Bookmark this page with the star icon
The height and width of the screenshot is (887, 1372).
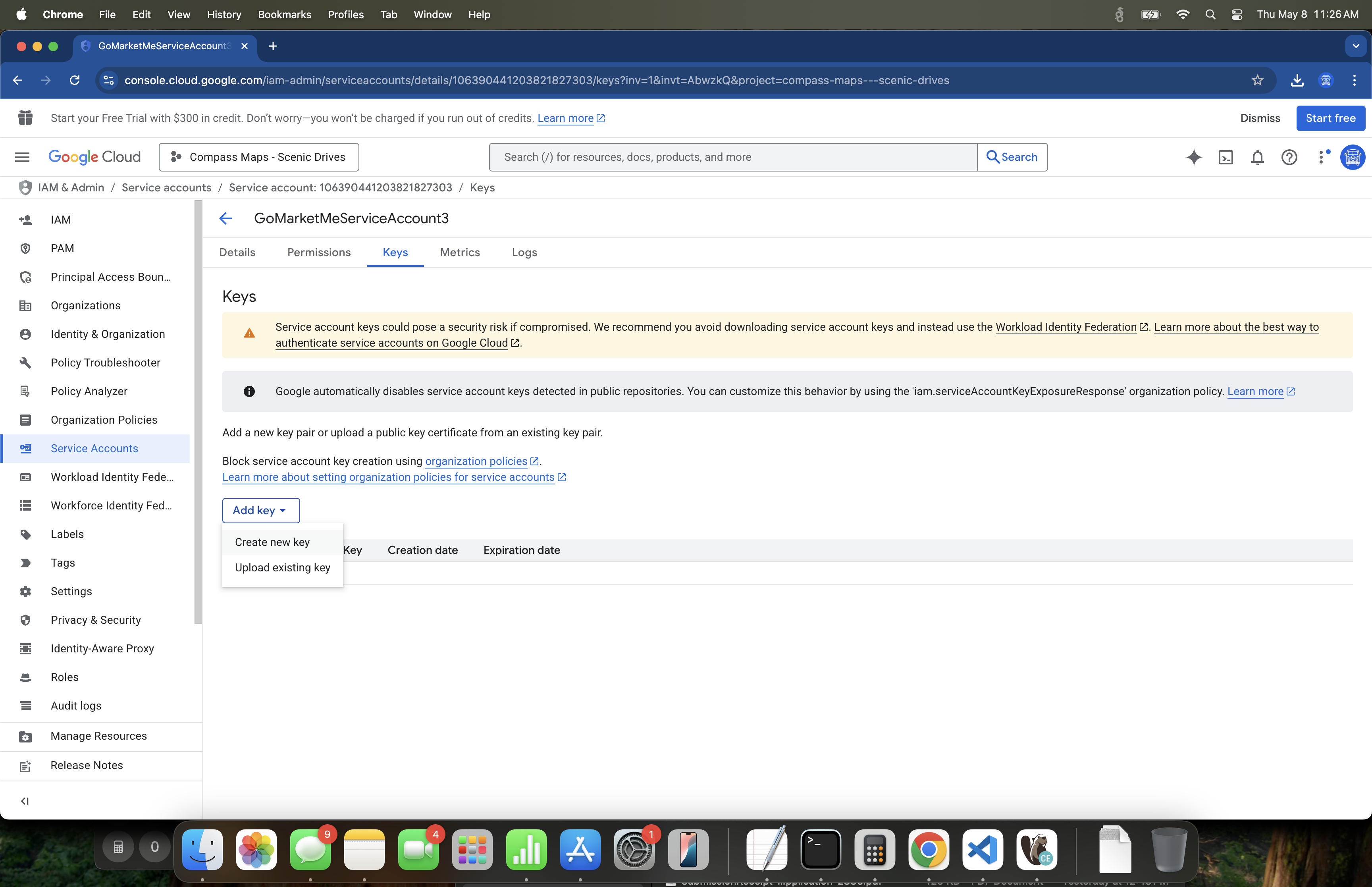[1257, 80]
